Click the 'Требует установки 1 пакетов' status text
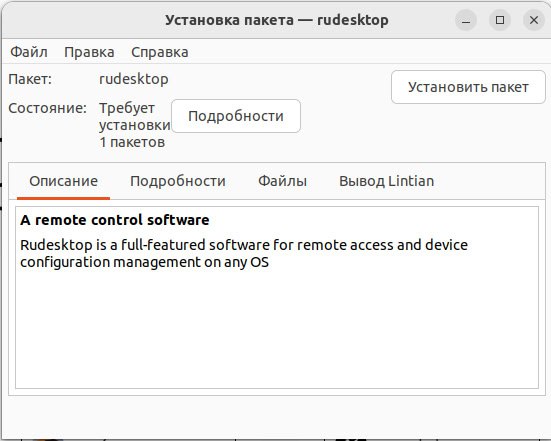This screenshot has height=441, width=551. click(x=135, y=125)
